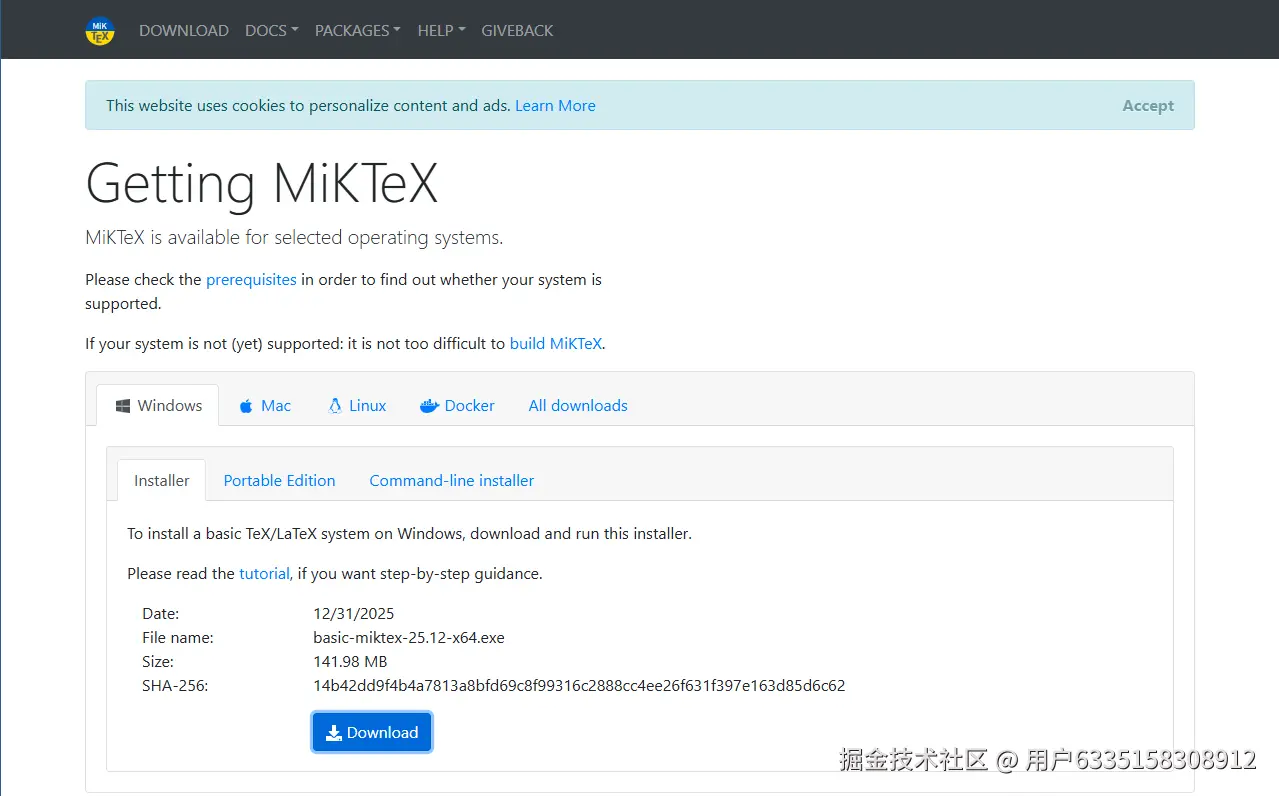Click the Apple logo icon beside Mac
The height and width of the screenshot is (796, 1279).
[246, 406]
